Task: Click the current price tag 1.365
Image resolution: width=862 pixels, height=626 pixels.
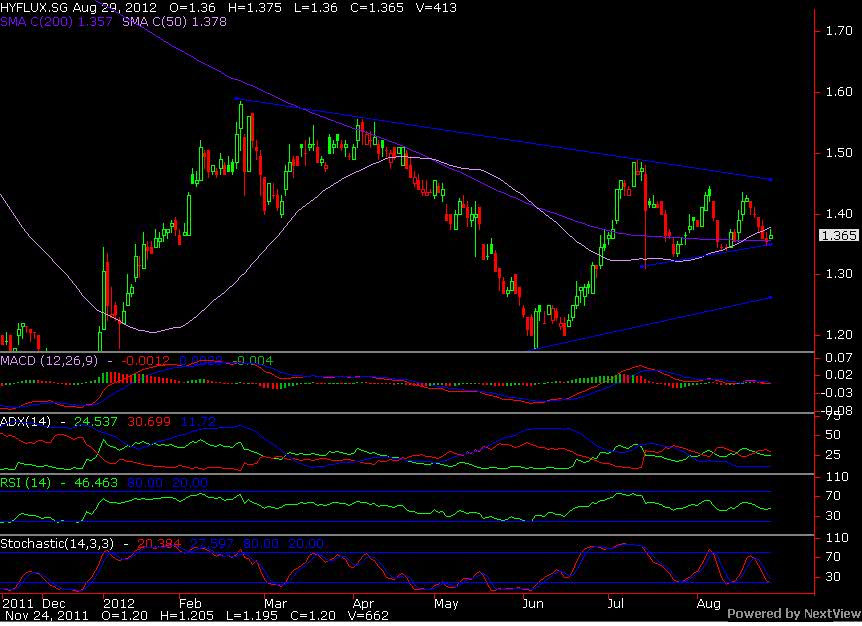Action: tap(839, 235)
